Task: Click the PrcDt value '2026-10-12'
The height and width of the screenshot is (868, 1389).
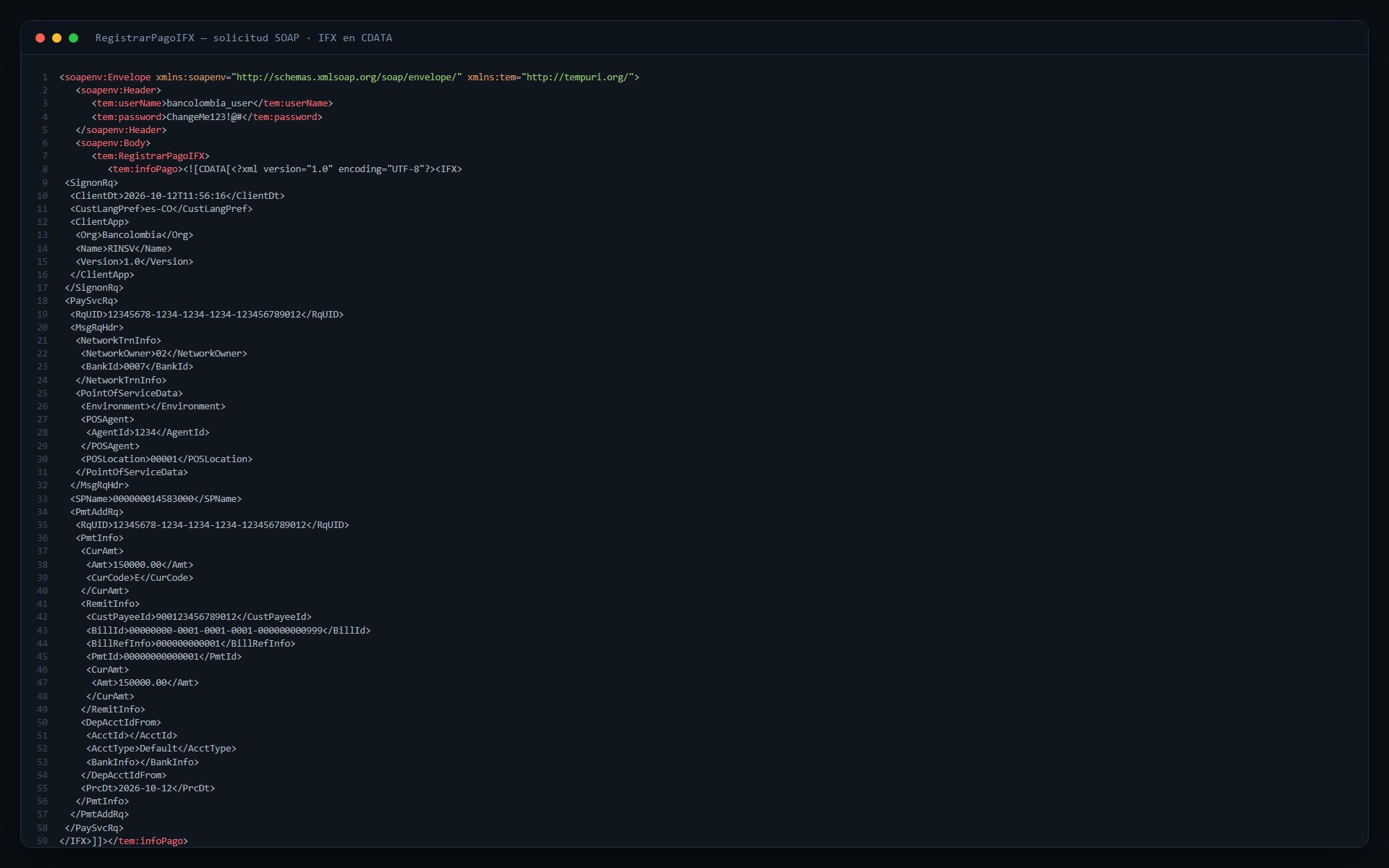Action: (x=145, y=788)
